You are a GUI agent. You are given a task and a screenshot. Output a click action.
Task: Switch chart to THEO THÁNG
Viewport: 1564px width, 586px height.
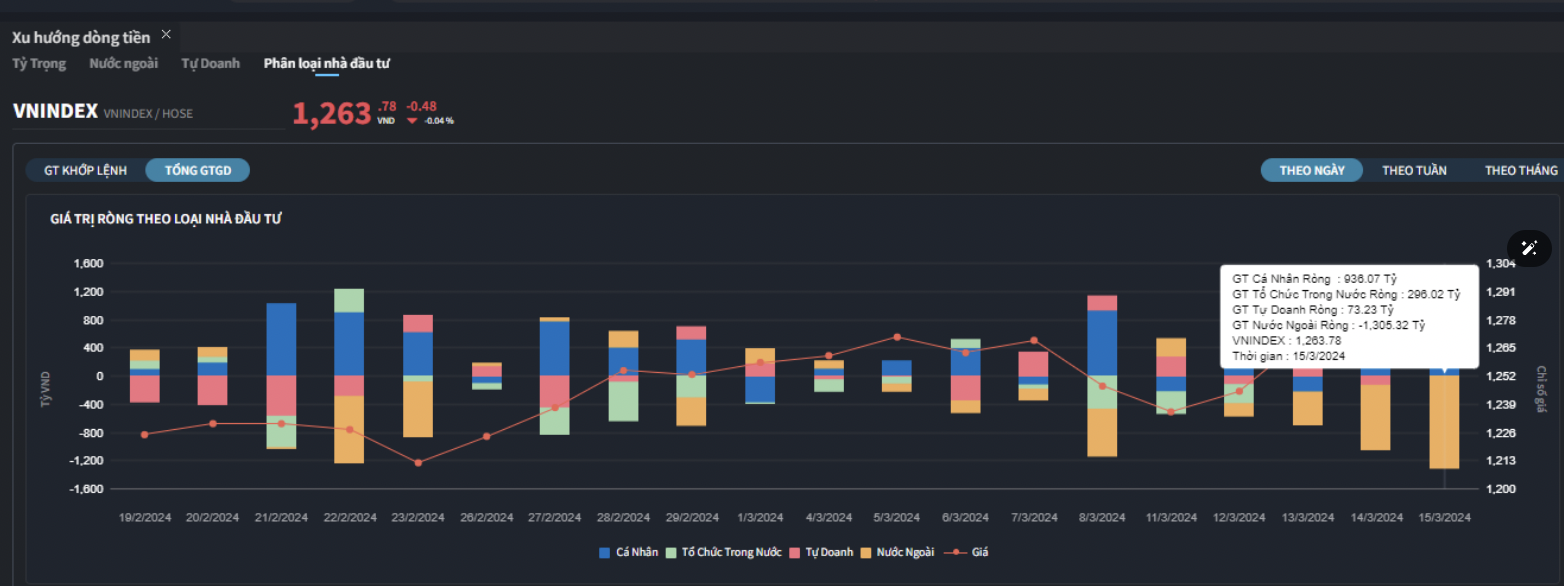[x=1520, y=170]
